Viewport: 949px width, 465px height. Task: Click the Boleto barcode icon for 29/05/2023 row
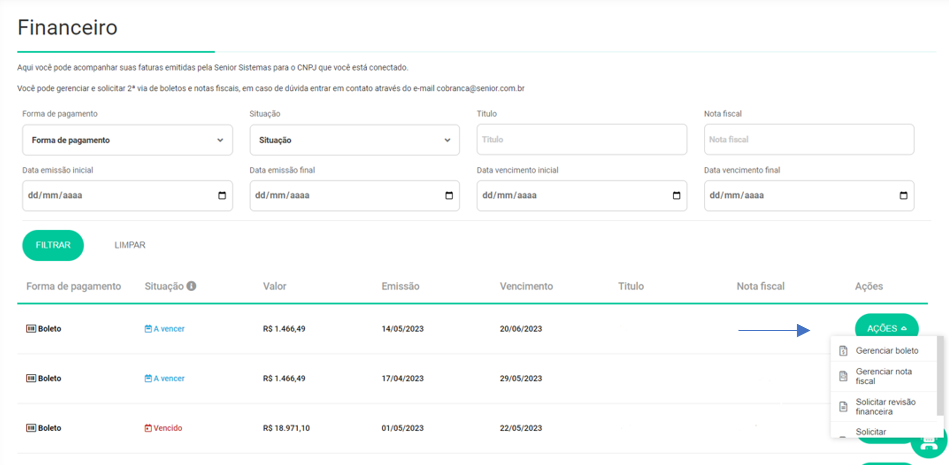click(x=31, y=378)
